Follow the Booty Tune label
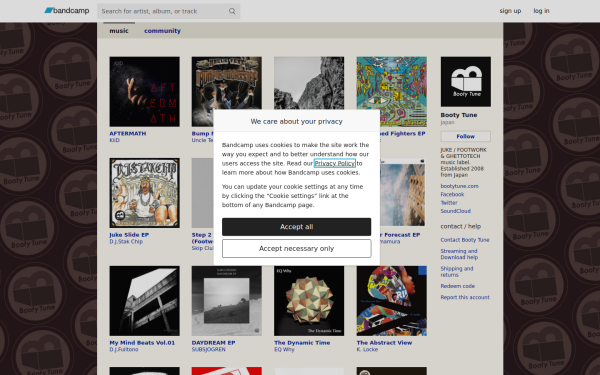The image size is (600, 375). [466, 136]
